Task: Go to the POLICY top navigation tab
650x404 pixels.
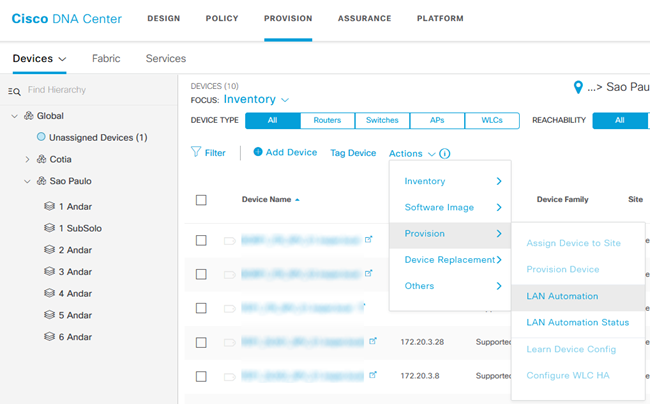Action: click(x=222, y=18)
